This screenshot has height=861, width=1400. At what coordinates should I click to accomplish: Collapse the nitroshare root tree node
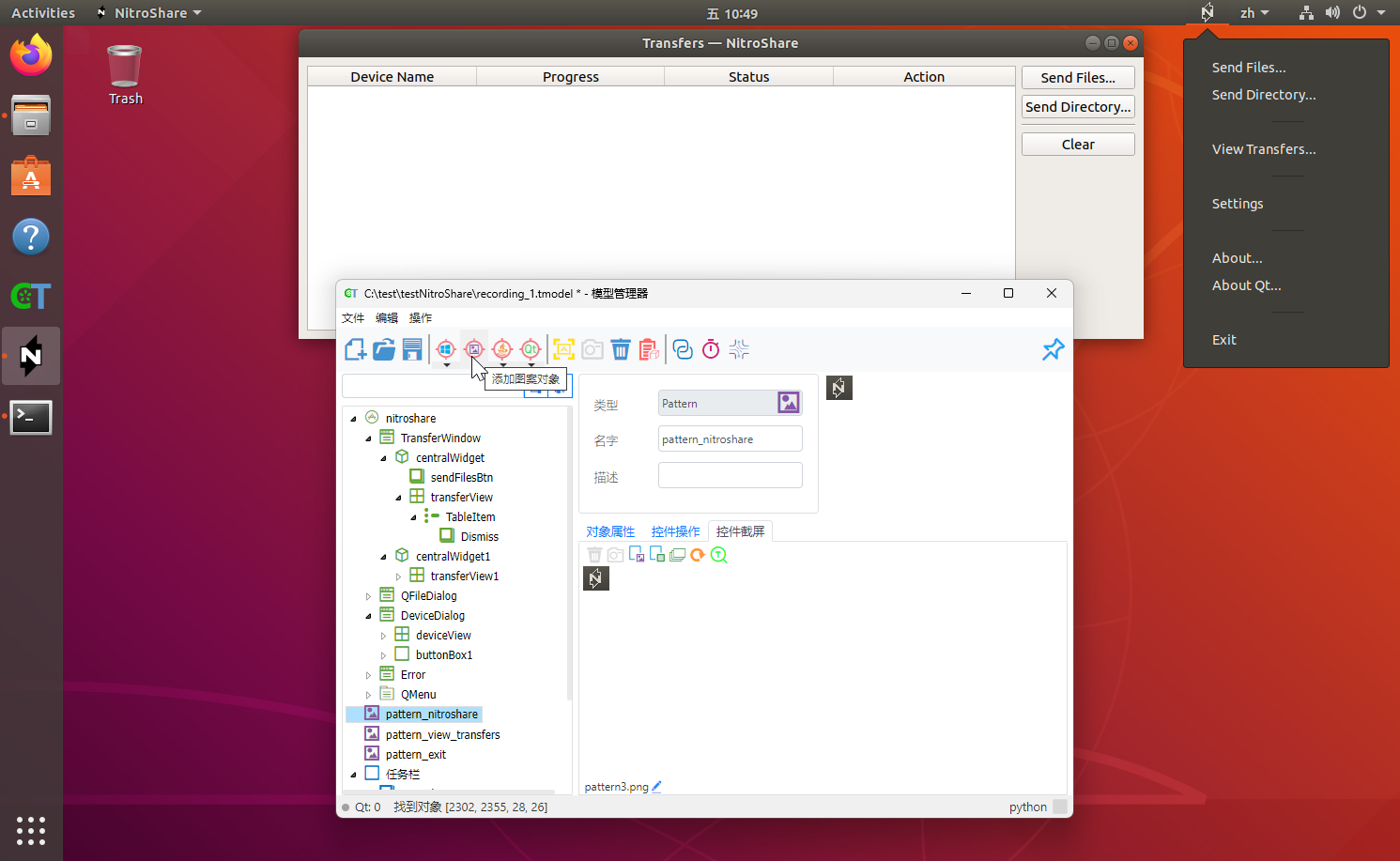pyautogui.click(x=354, y=419)
